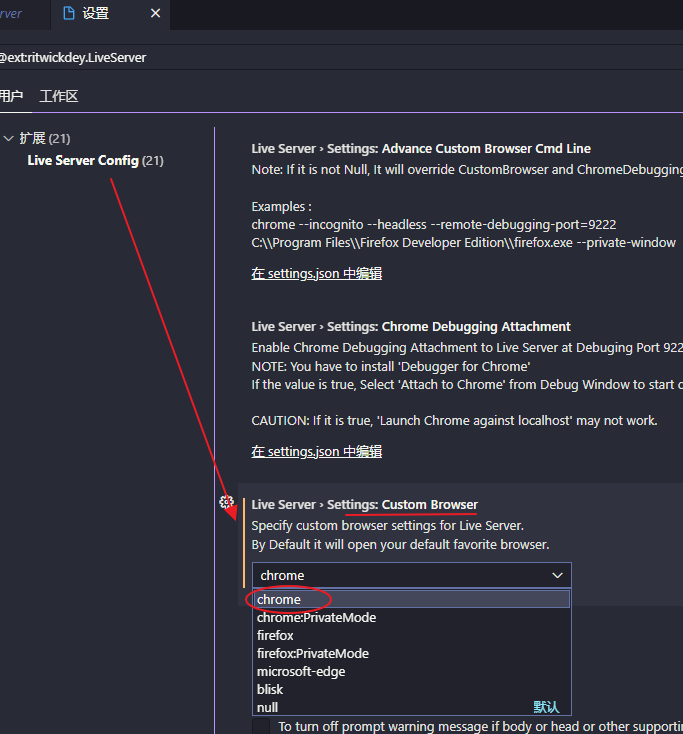Image resolution: width=683 pixels, height=734 pixels.
Task: Toggle the Custom Browser dropdown arrow
Action: click(x=557, y=575)
